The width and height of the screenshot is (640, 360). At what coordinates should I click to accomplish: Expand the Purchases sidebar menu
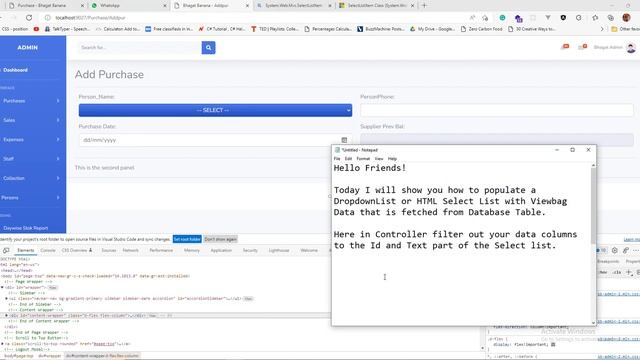click(x=31, y=101)
